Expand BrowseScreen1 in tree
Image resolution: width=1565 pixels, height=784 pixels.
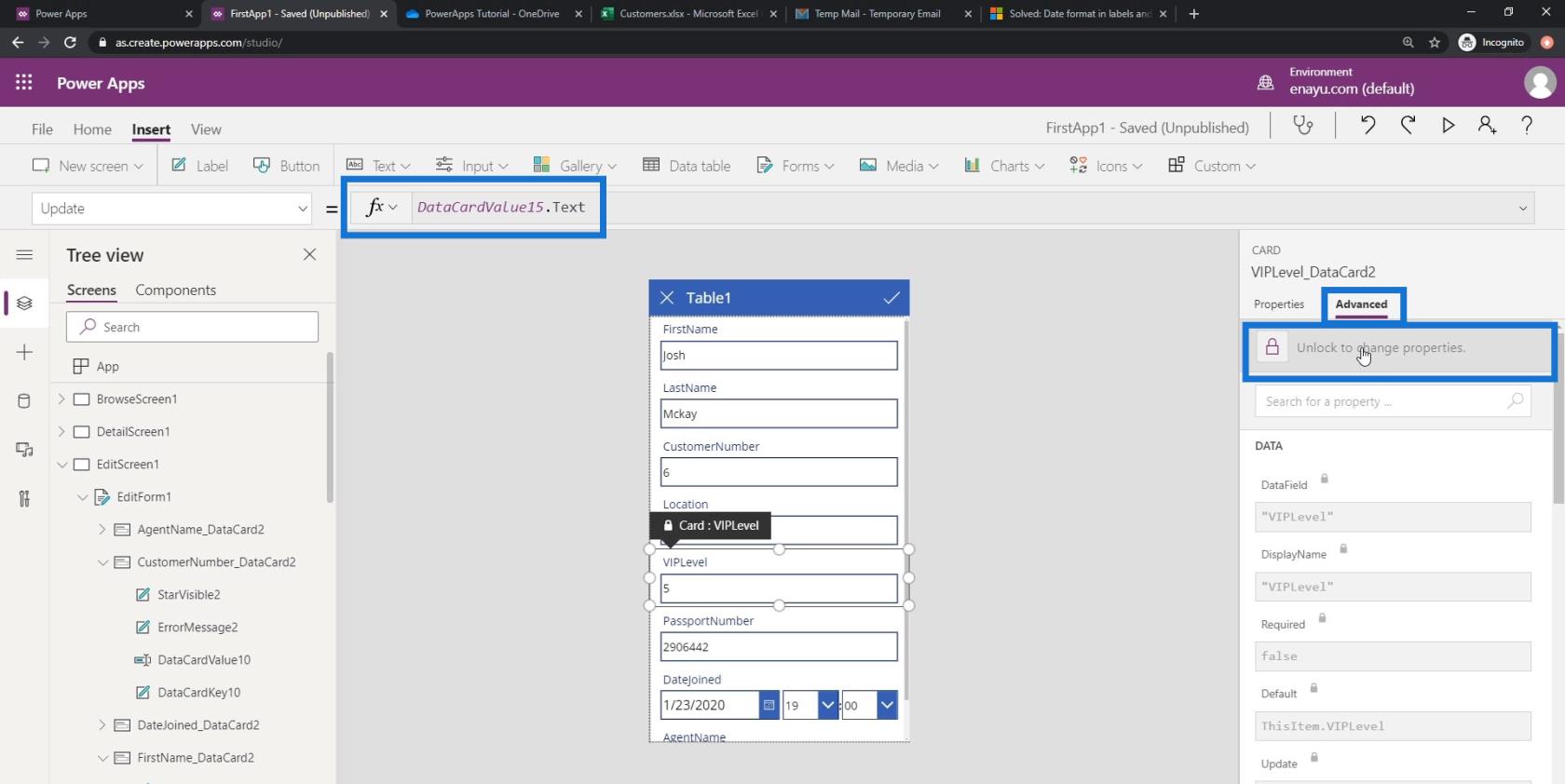click(x=61, y=399)
